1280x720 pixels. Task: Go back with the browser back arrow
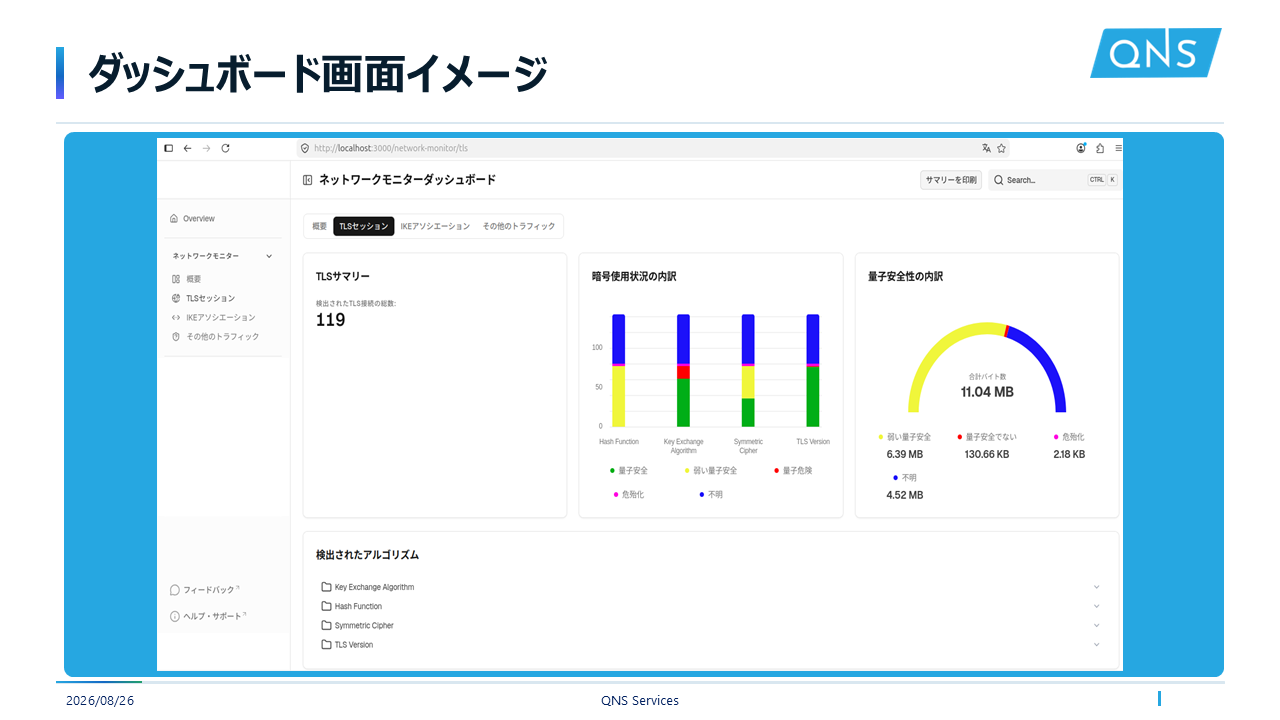click(187, 148)
